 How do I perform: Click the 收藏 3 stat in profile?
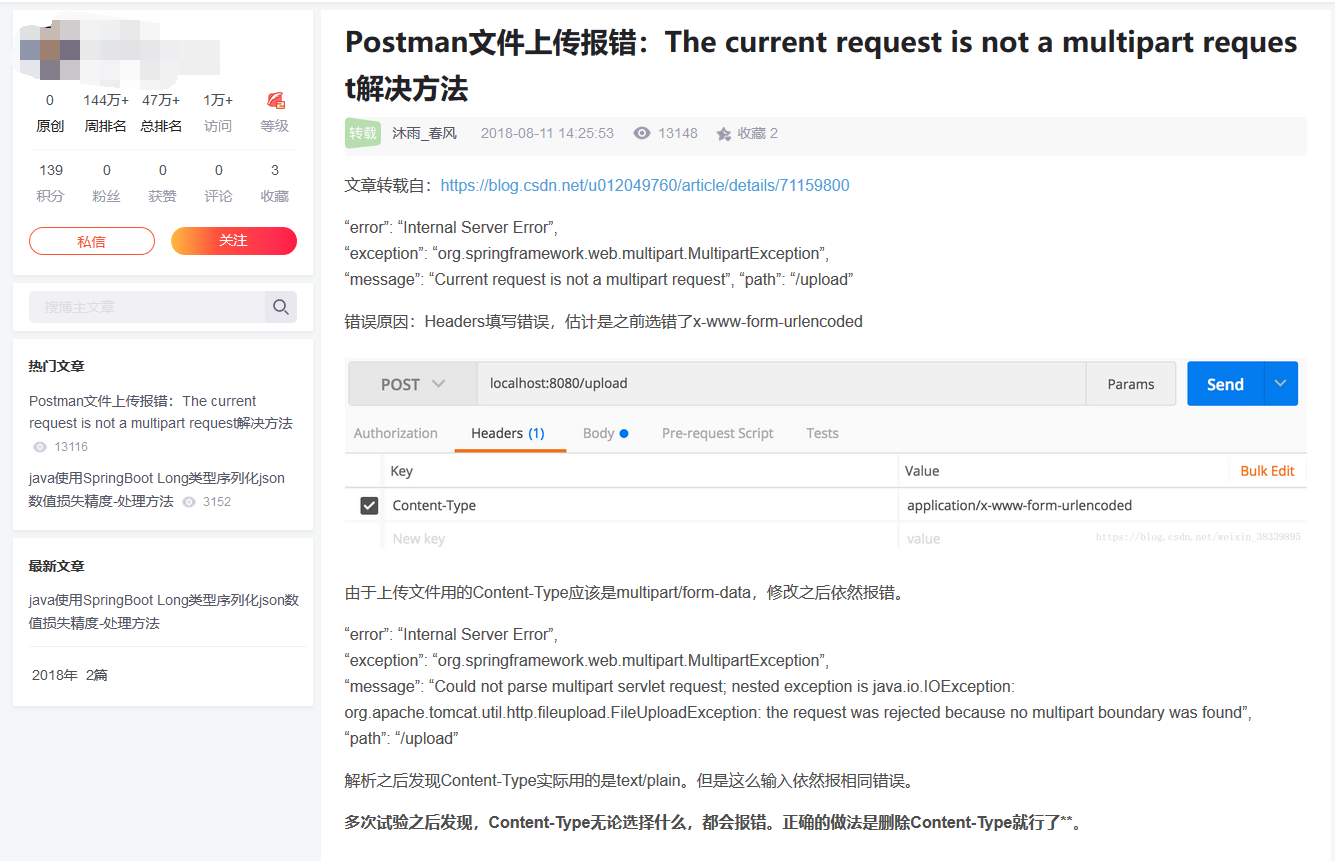(x=275, y=183)
